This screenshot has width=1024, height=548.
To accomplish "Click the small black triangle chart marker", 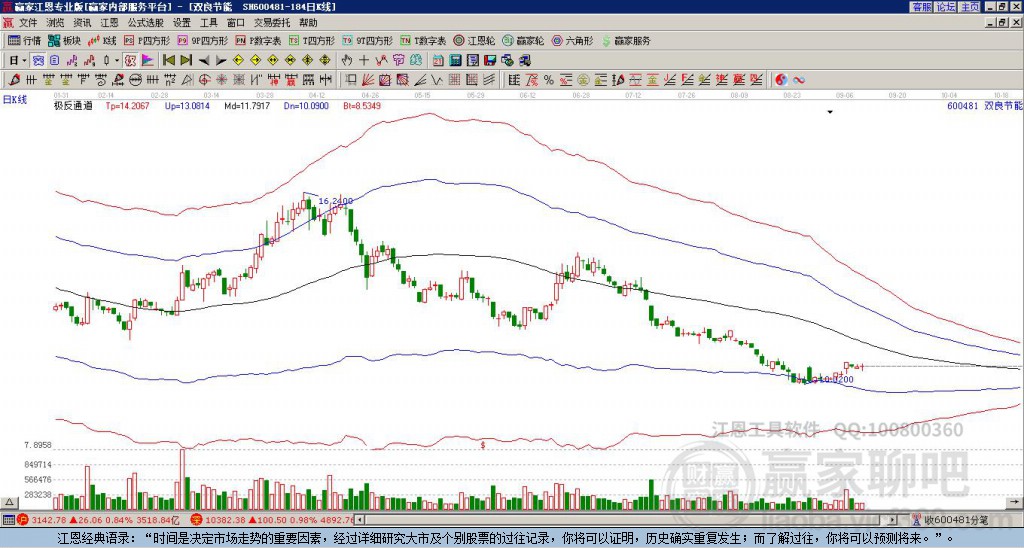I will (830, 112).
